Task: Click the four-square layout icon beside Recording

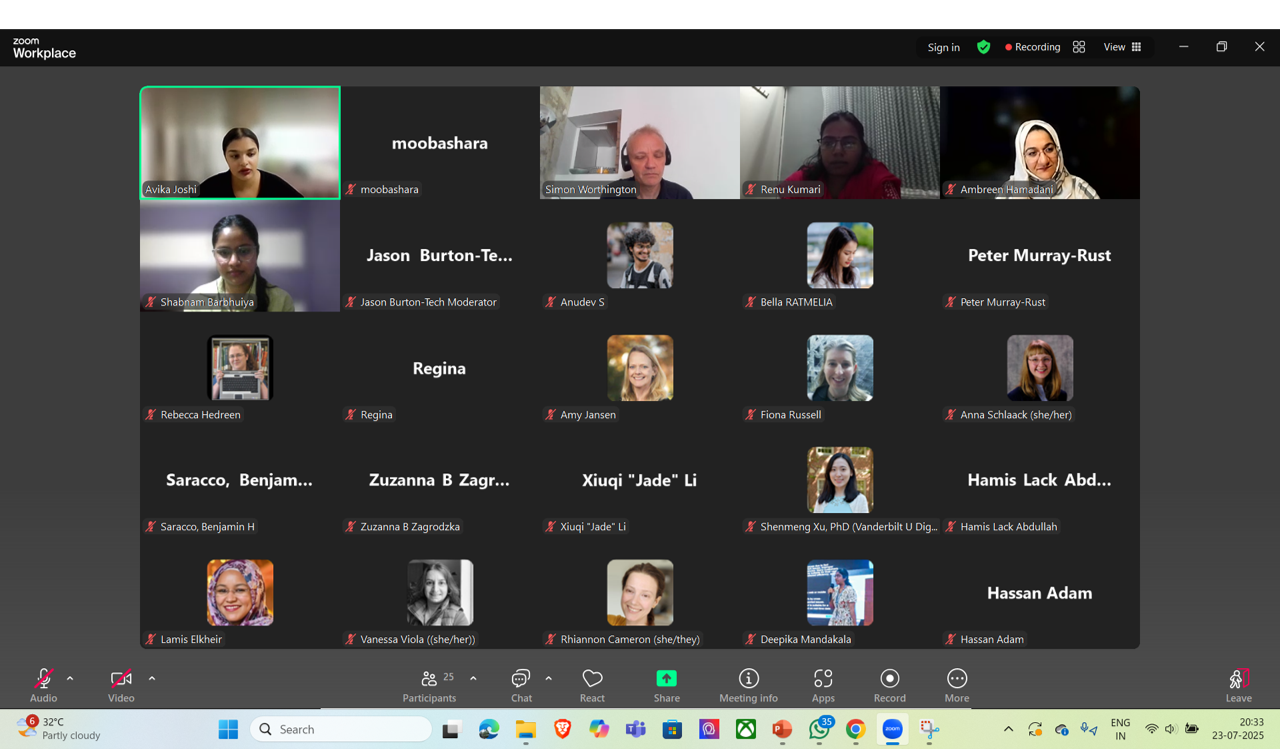Action: coord(1079,47)
